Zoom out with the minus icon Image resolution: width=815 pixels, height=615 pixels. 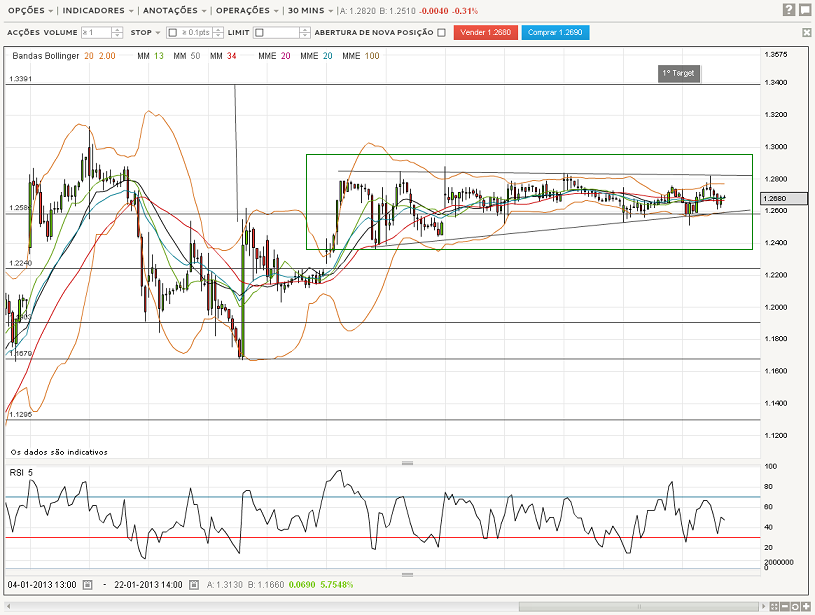tap(785, 607)
